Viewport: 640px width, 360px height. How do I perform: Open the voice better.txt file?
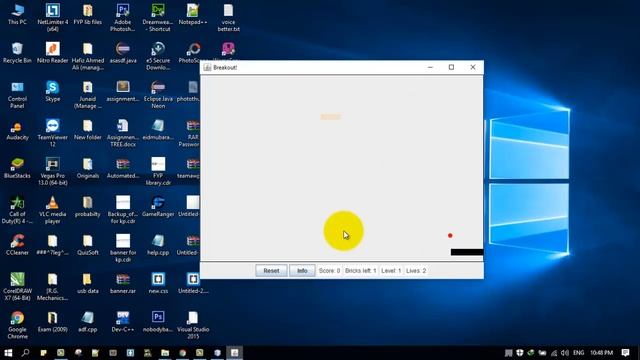pyautogui.click(x=228, y=18)
